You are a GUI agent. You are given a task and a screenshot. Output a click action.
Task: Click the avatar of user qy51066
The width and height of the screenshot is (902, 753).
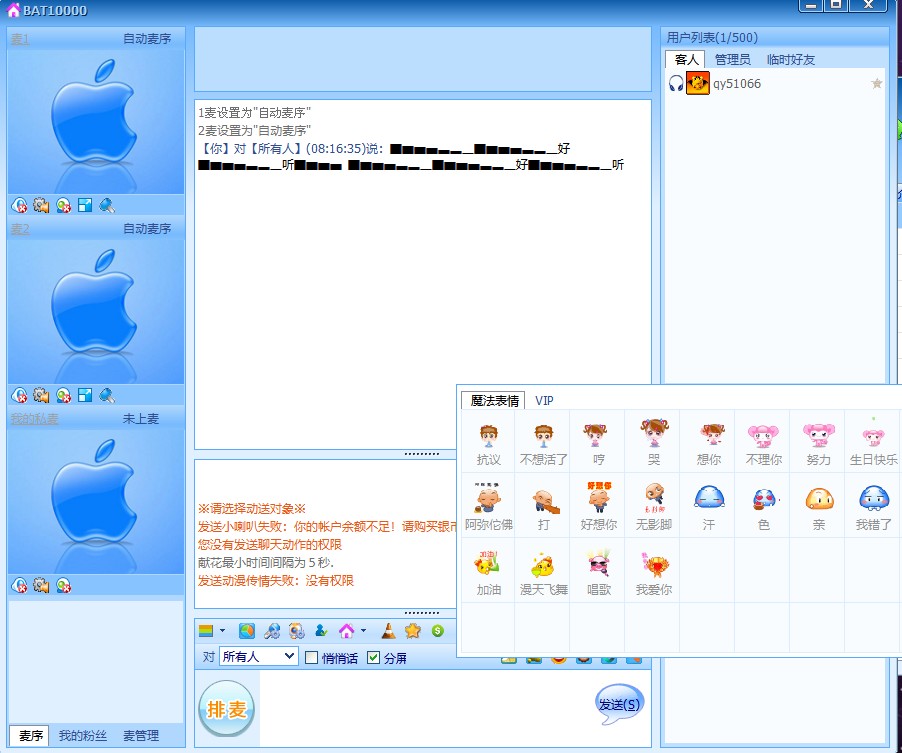click(x=698, y=83)
